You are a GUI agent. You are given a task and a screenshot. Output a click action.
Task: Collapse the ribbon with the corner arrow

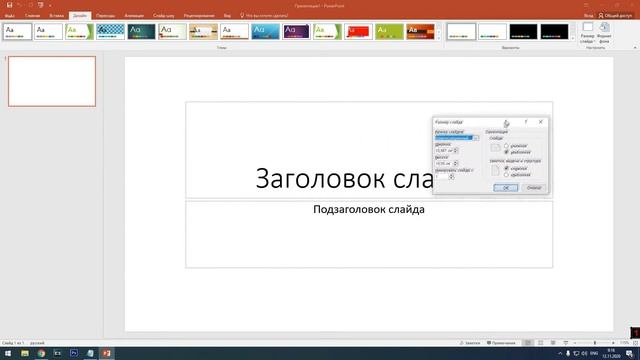pyautogui.click(x=635, y=48)
